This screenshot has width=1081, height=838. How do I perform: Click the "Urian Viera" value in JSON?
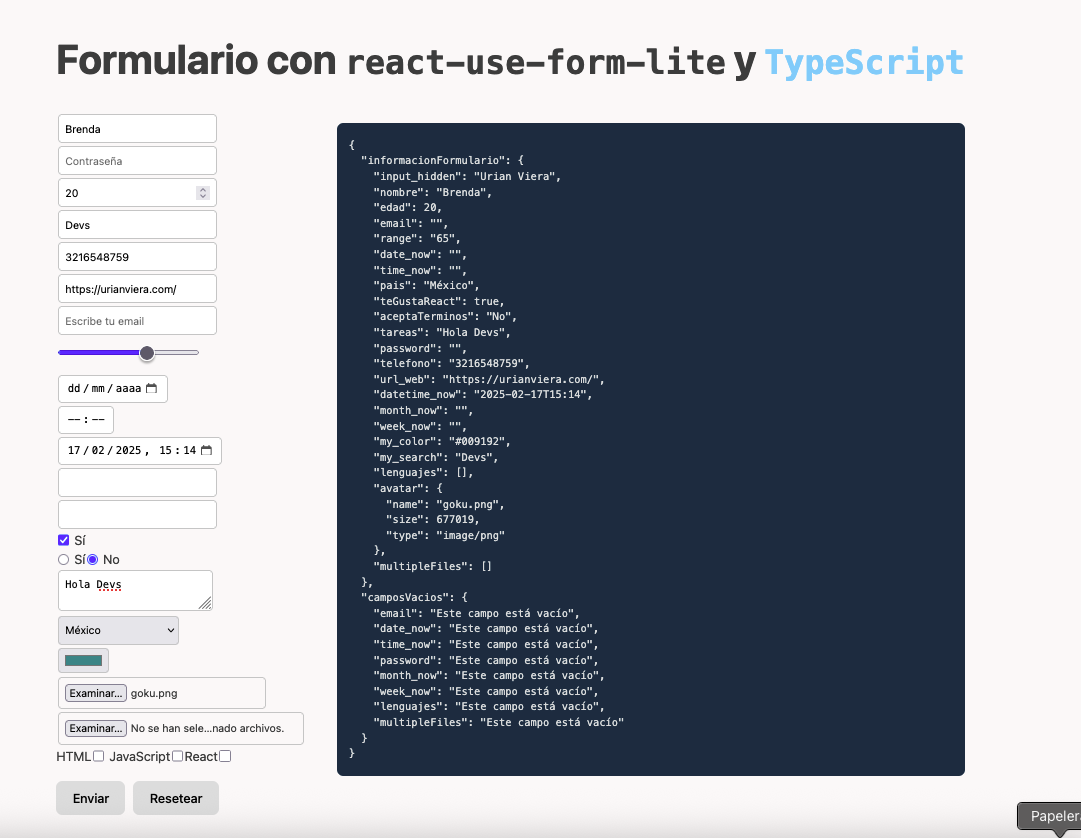coord(514,176)
